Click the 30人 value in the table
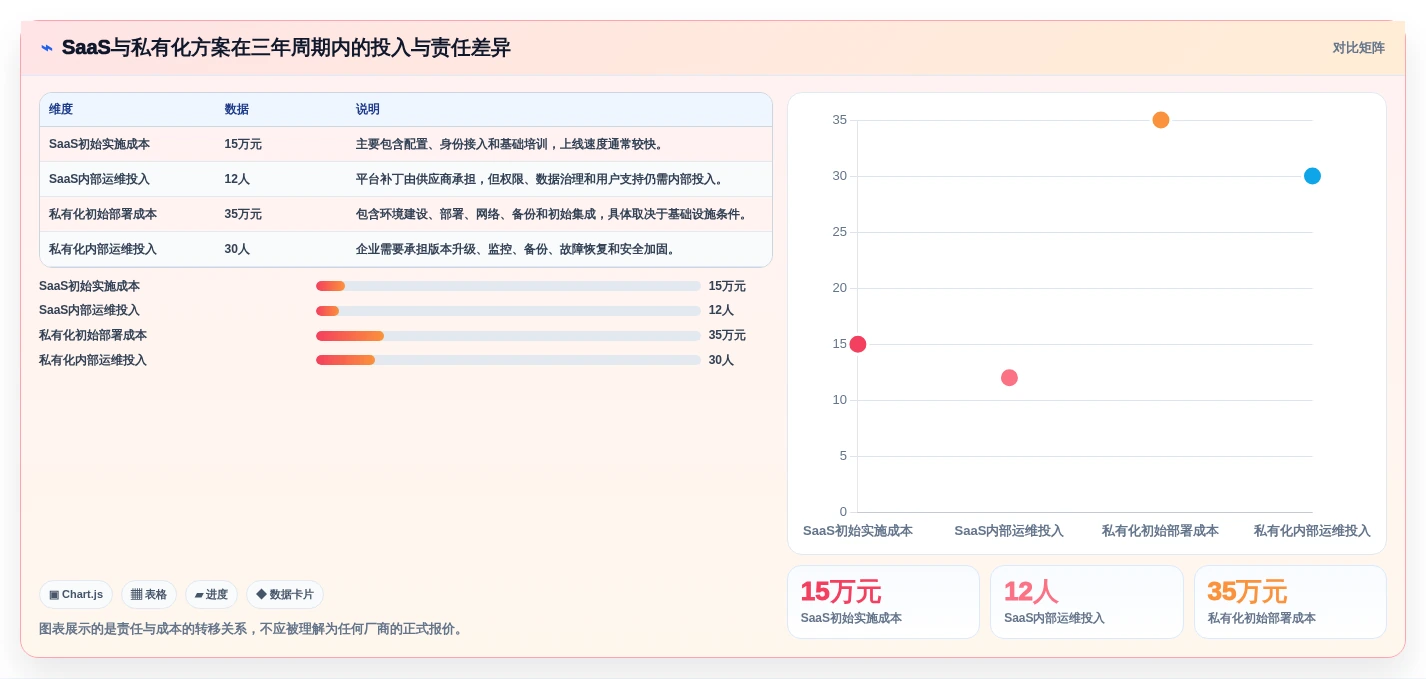Image resolution: width=1426 pixels, height=679 pixels. pos(237,249)
